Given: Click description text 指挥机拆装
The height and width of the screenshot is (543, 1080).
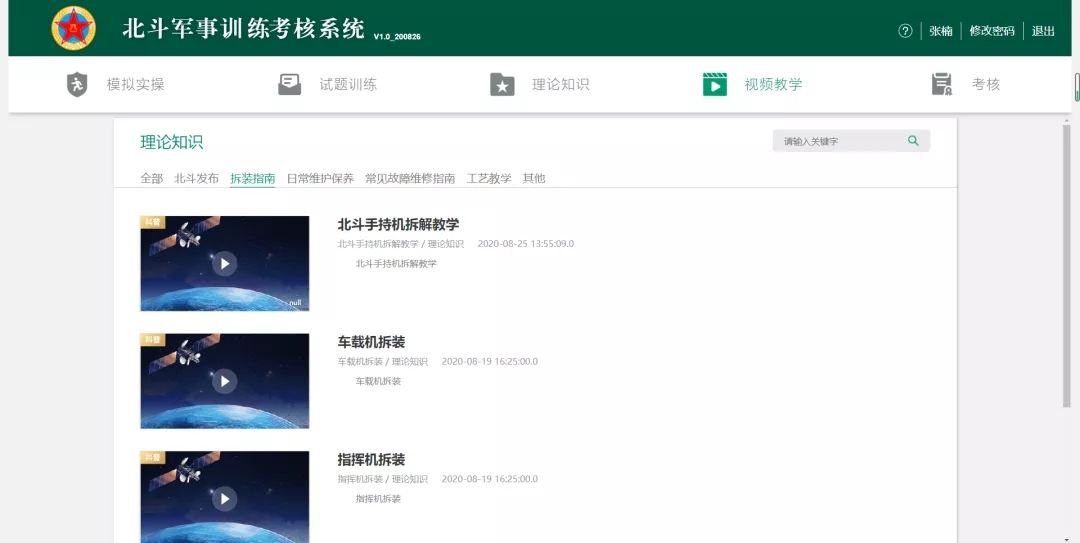Looking at the screenshot, I should (x=378, y=498).
